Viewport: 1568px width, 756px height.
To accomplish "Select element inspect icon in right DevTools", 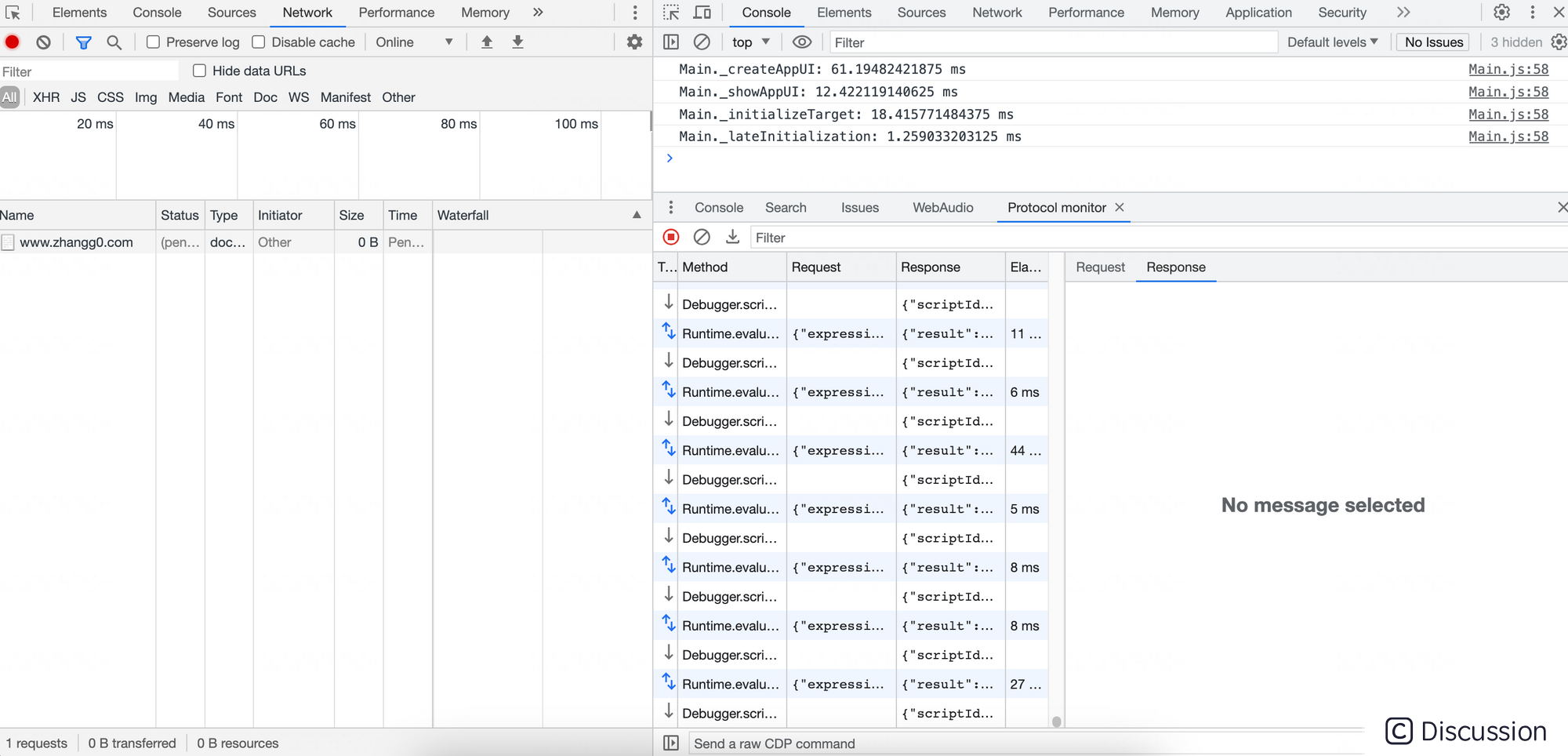I will pyautogui.click(x=671, y=13).
